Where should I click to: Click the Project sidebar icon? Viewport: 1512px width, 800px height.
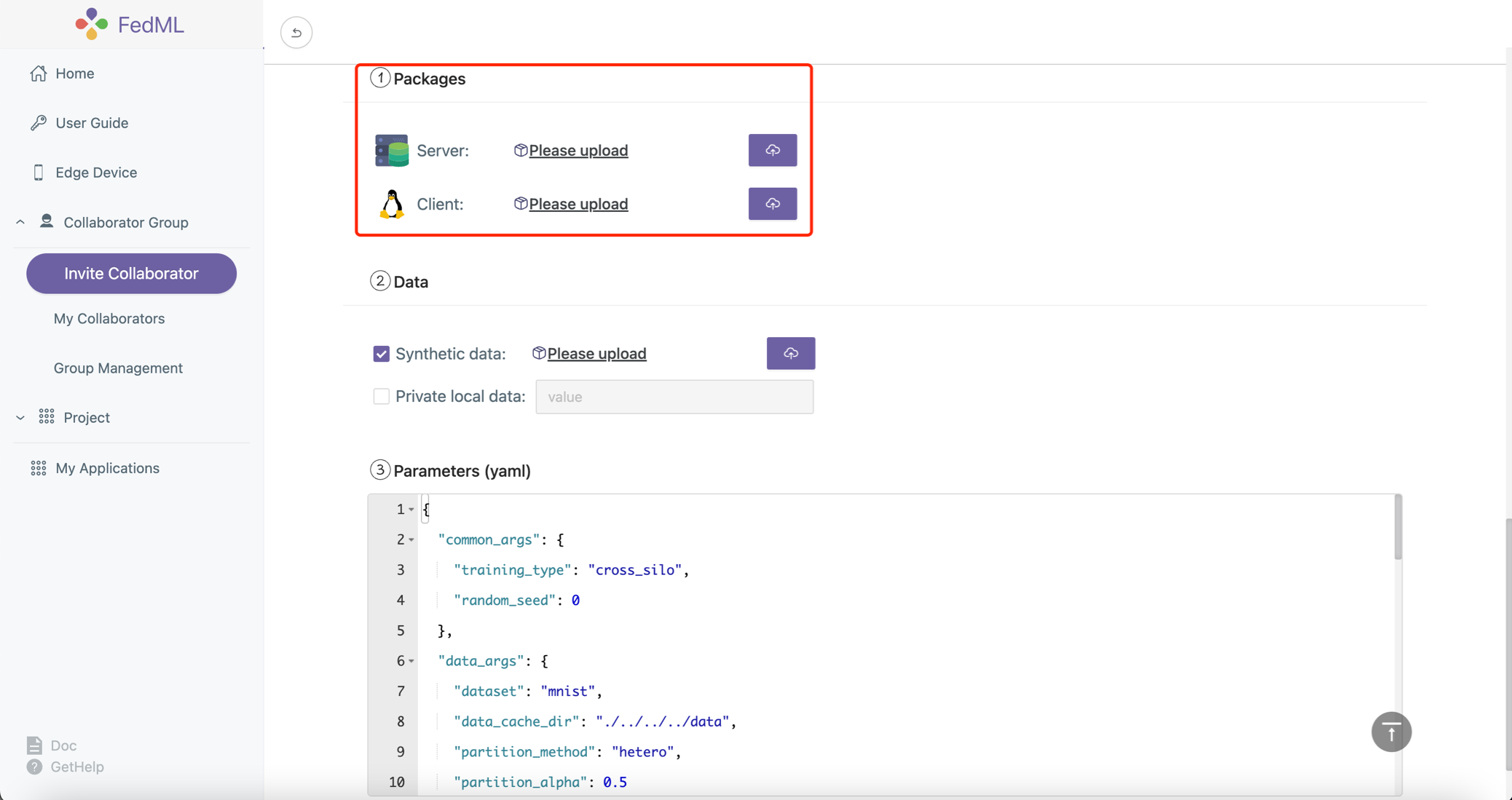click(x=46, y=417)
